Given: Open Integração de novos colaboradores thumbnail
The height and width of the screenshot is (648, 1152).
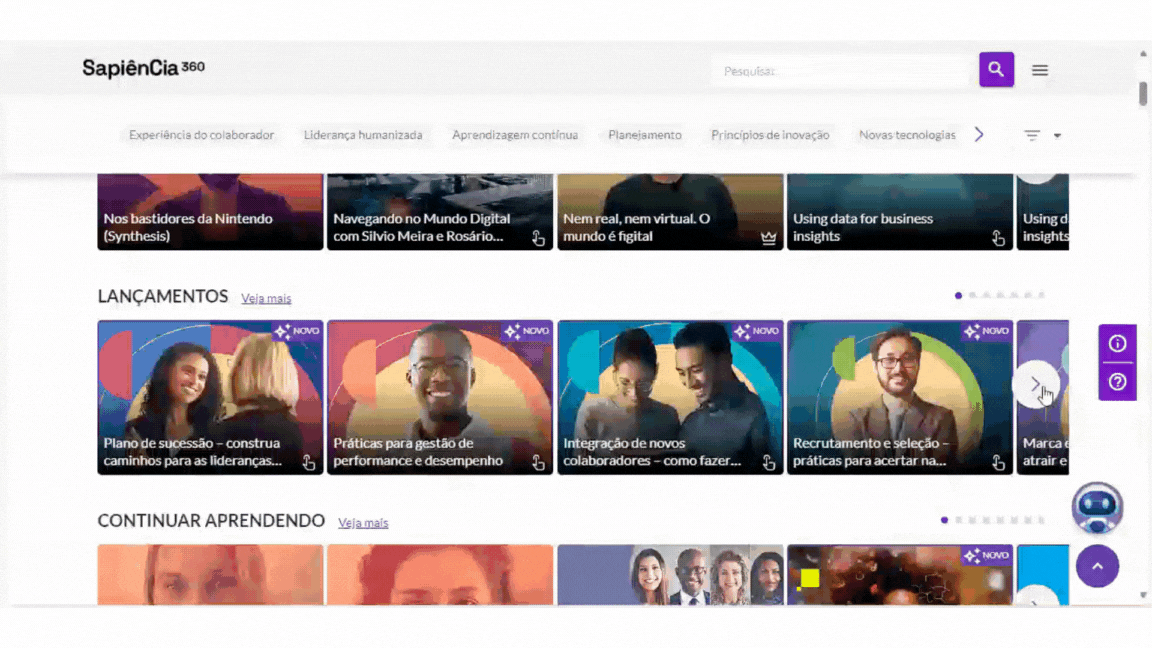Looking at the screenshot, I should pos(670,397).
